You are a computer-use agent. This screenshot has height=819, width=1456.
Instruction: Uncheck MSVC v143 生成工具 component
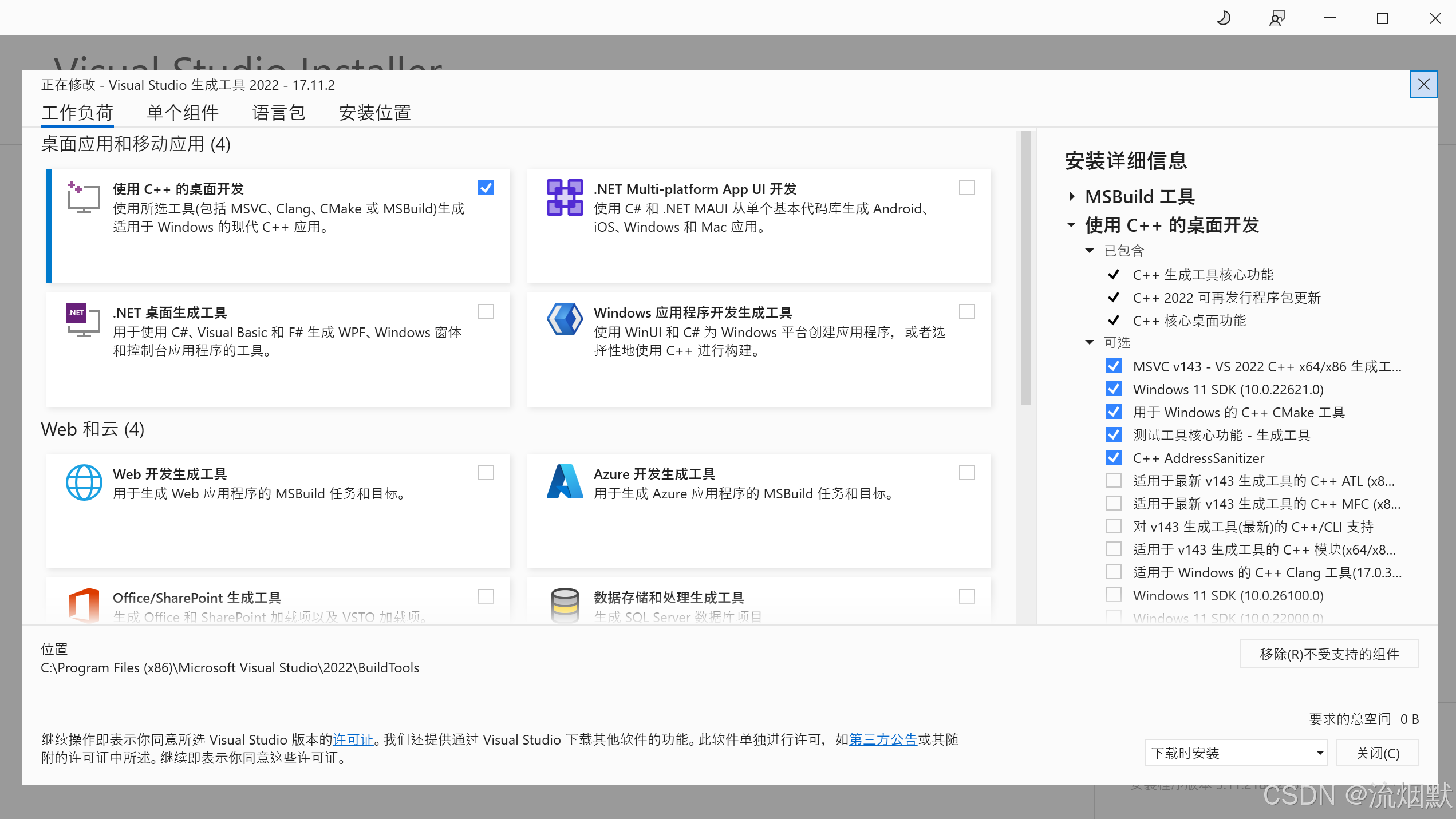1113,366
